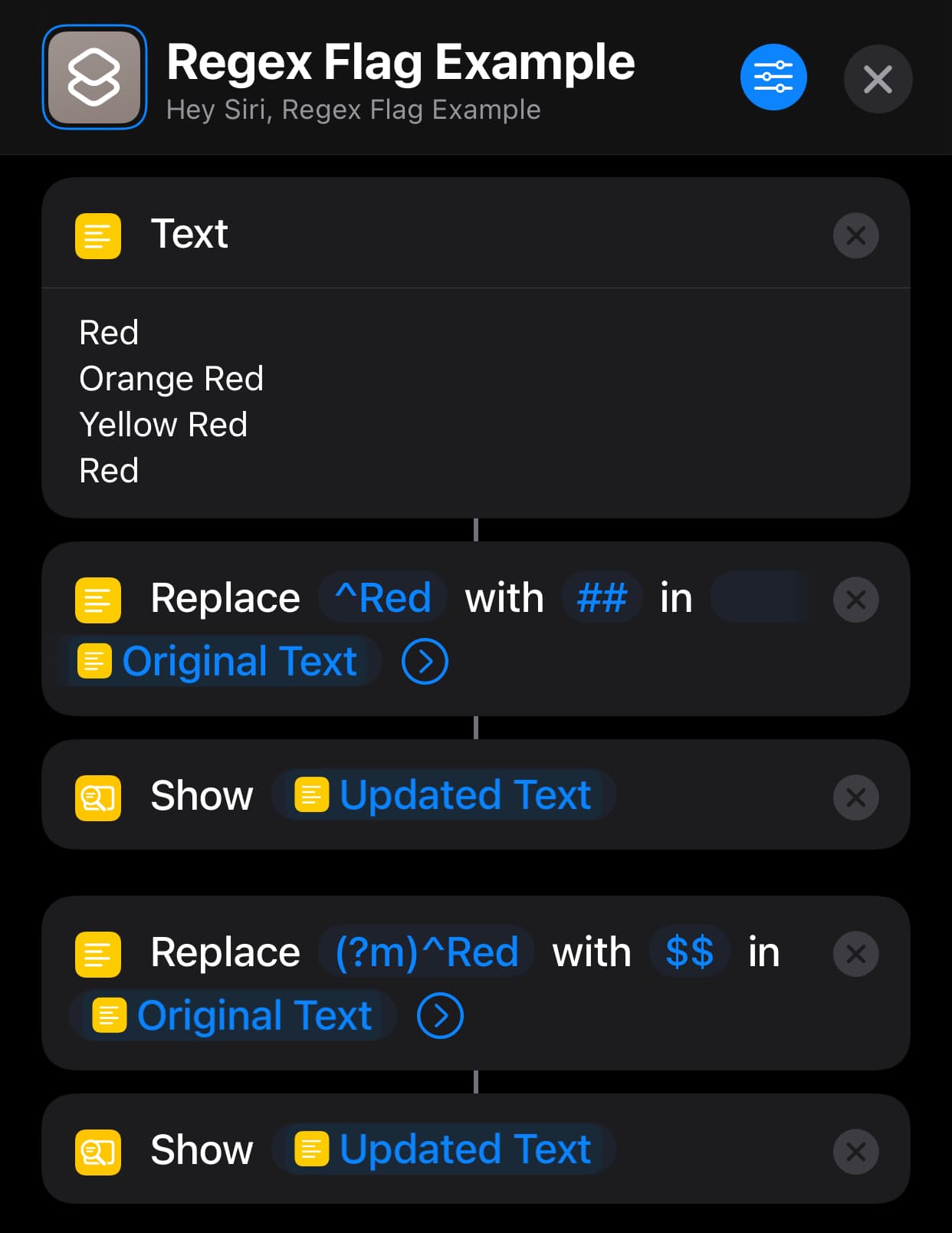Click the Regex Flag Example shortcut icon
Viewport: 952px width, 1233px height.
point(93,77)
